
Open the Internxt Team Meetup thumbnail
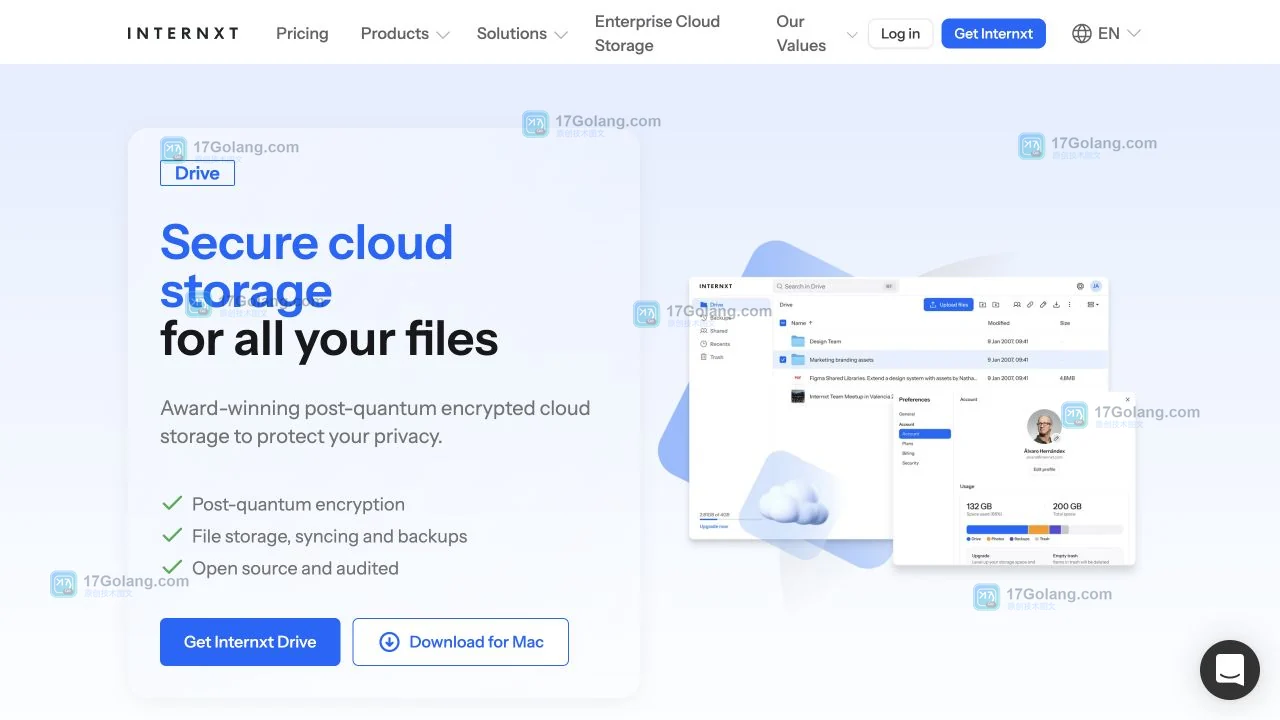pos(798,396)
